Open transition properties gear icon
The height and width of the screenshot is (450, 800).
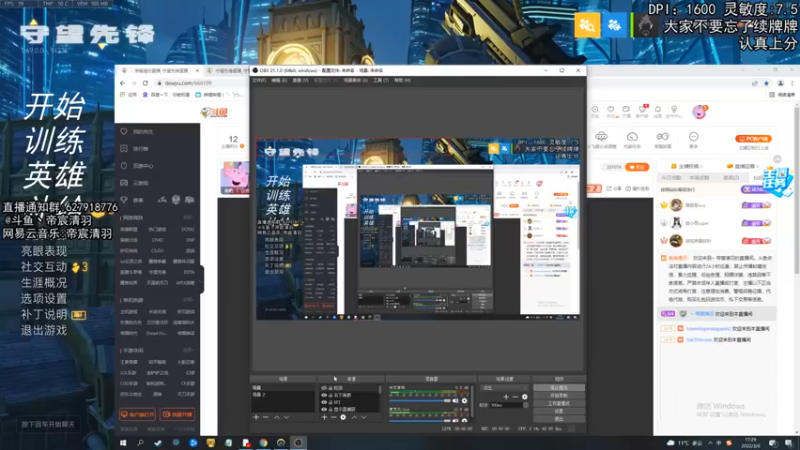click(524, 396)
